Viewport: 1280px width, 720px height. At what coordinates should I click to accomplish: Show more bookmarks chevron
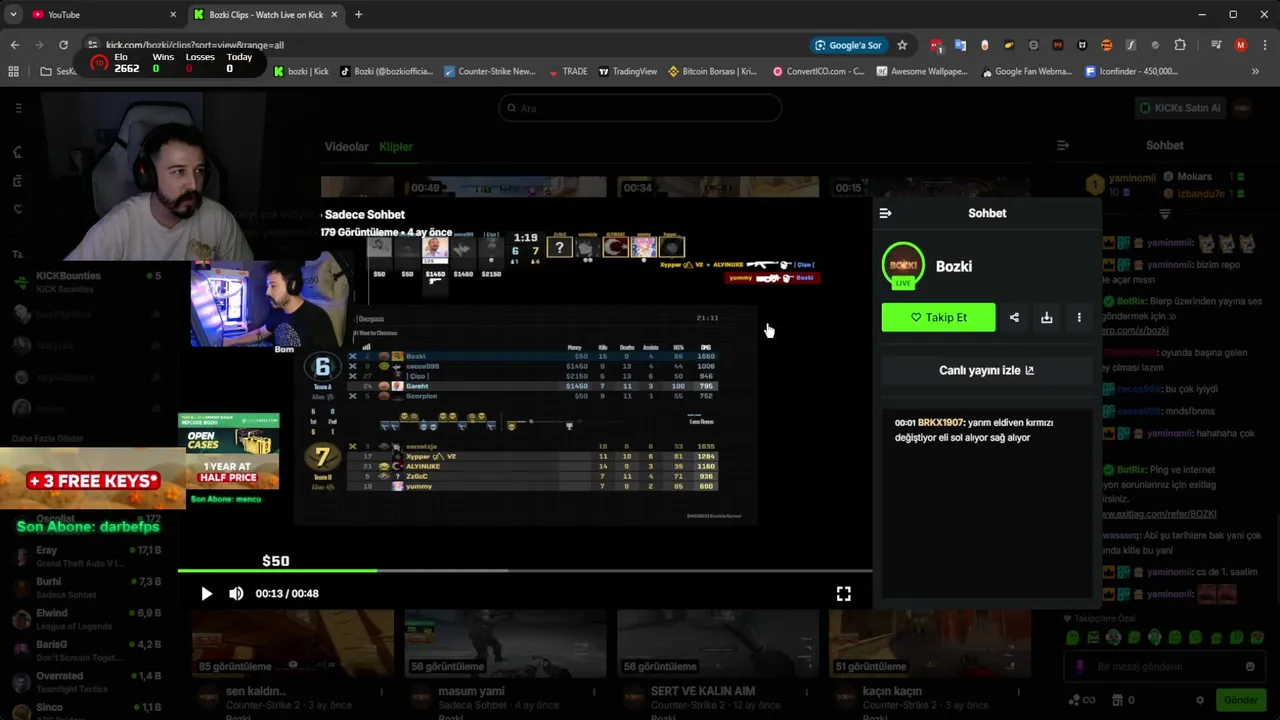(x=1255, y=71)
